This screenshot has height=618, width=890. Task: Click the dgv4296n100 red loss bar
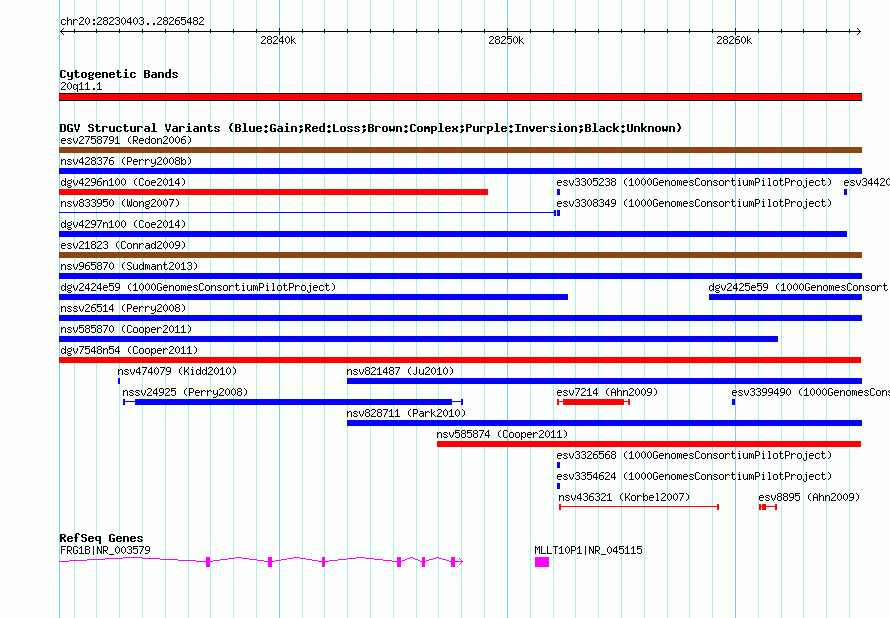tap(274, 192)
